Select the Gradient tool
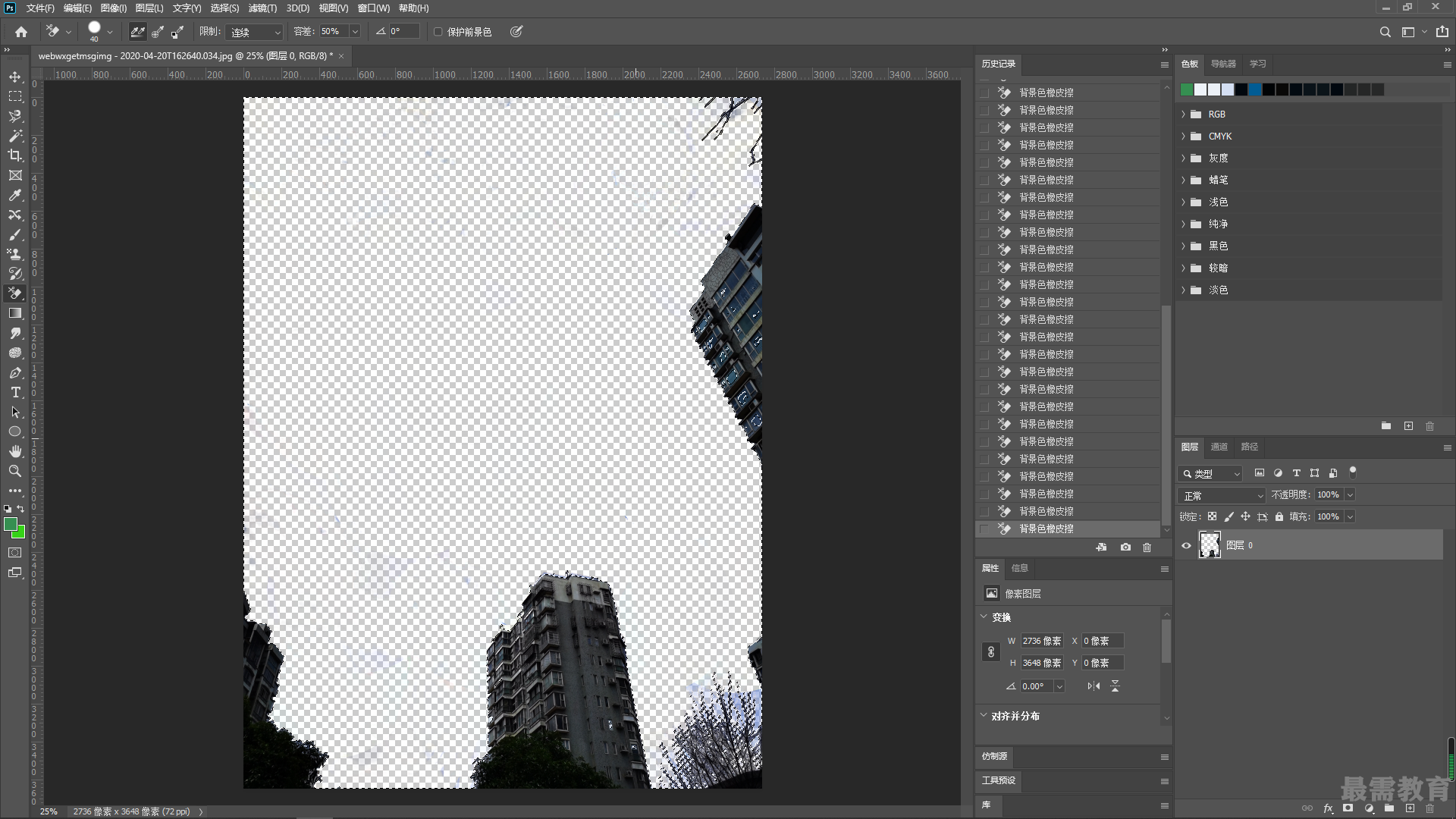 (x=15, y=313)
